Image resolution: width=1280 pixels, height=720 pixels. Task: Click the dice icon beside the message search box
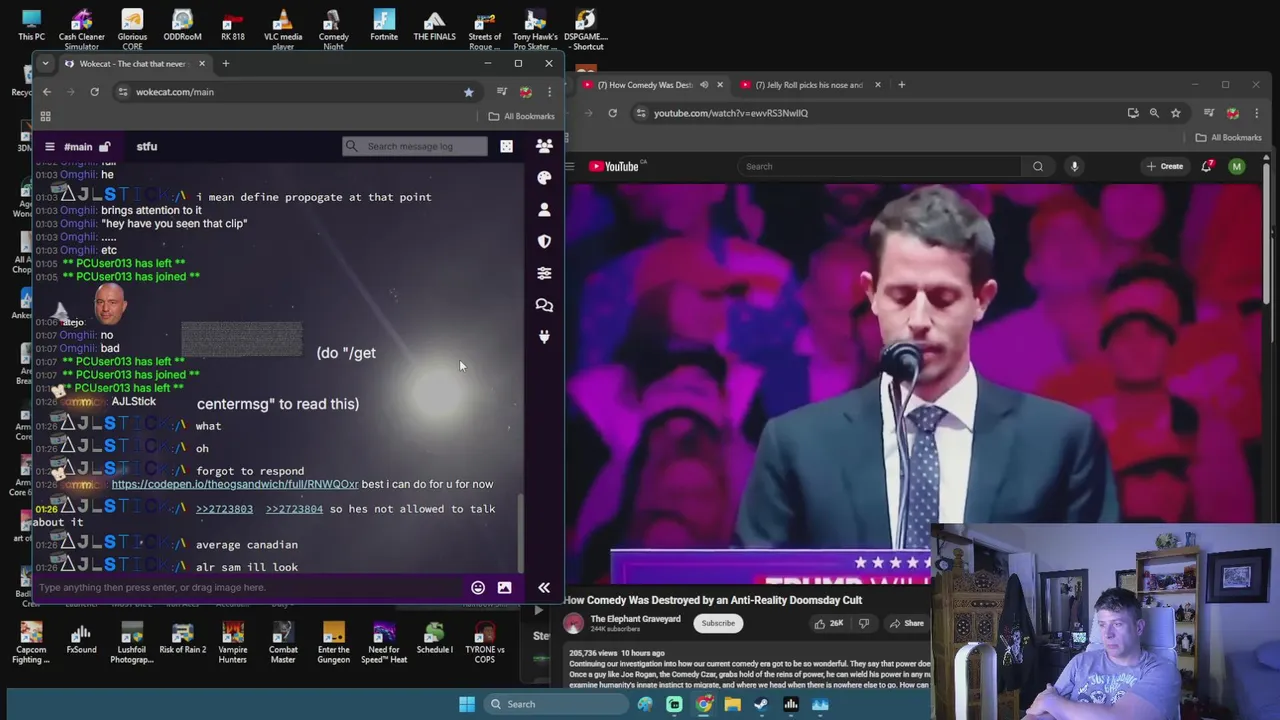pyautogui.click(x=506, y=146)
